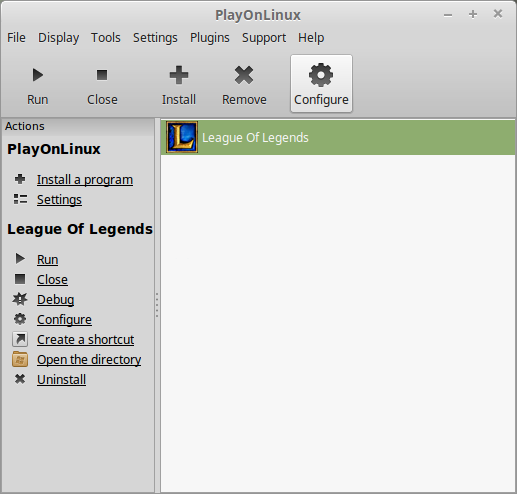Open the Settings menu in menu bar
This screenshot has height=494, width=517.
pyautogui.click(x=155, y=38)
